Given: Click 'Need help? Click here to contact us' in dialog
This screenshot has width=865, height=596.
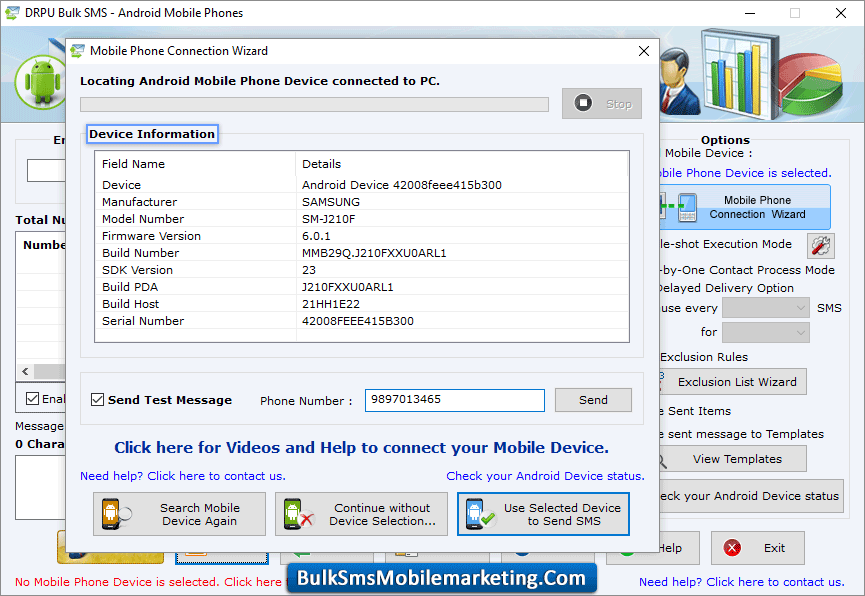Looking at the screenshot, I should coord(183,476).
